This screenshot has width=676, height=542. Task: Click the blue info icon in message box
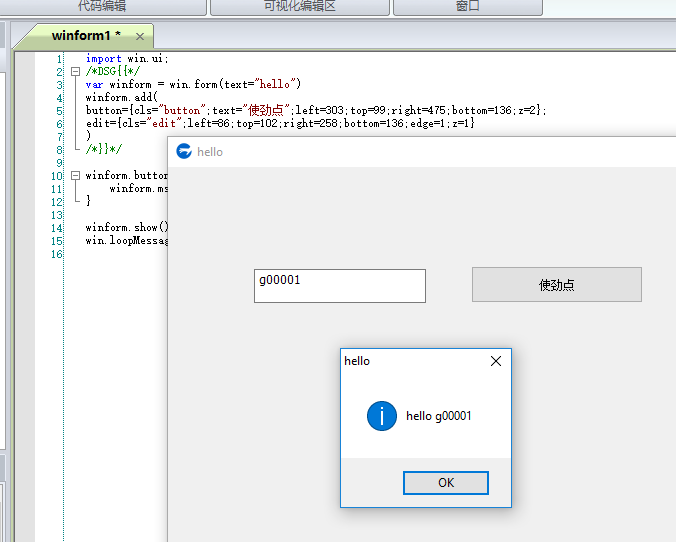(382, 415)
